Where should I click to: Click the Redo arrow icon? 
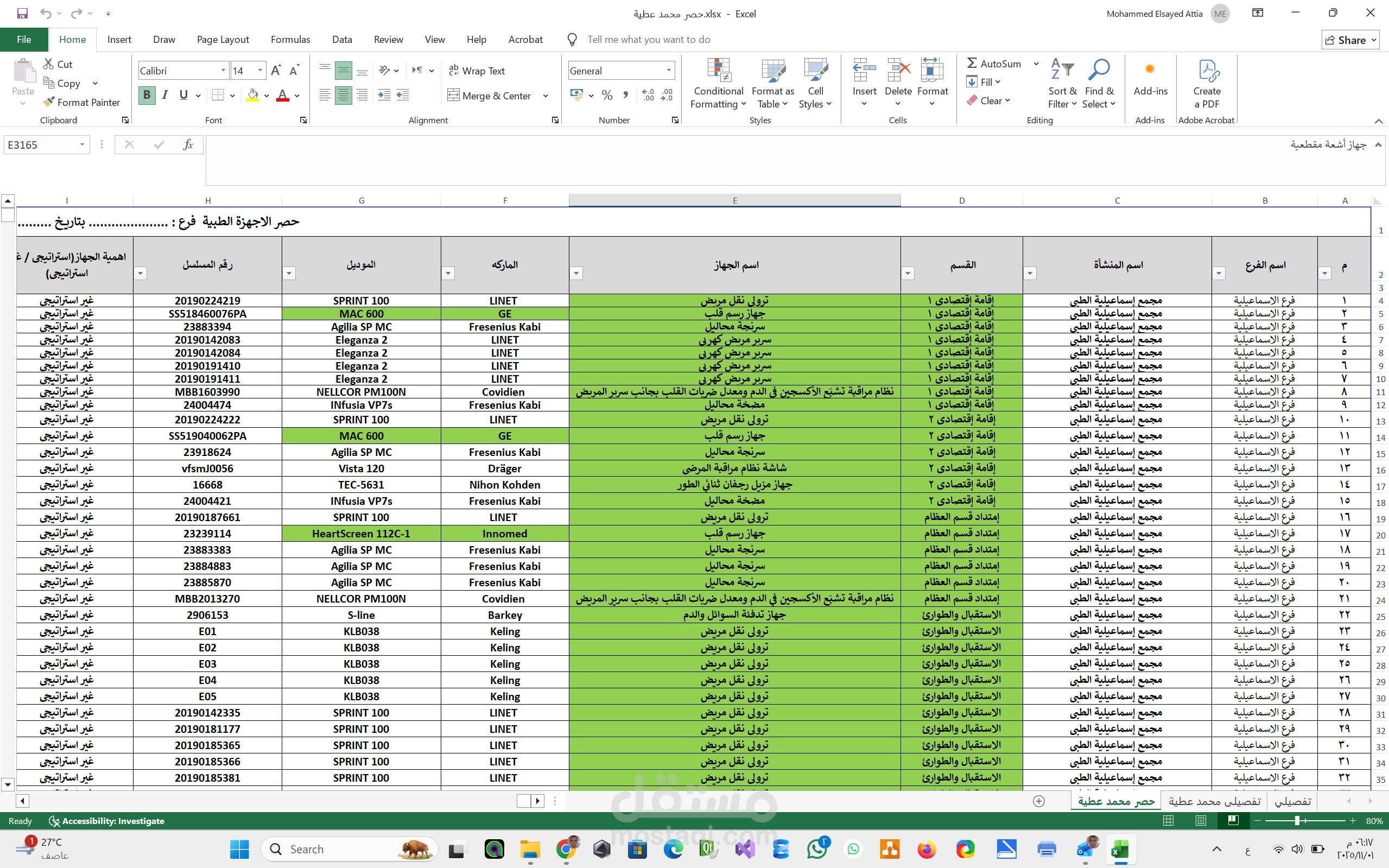(77, 13)
